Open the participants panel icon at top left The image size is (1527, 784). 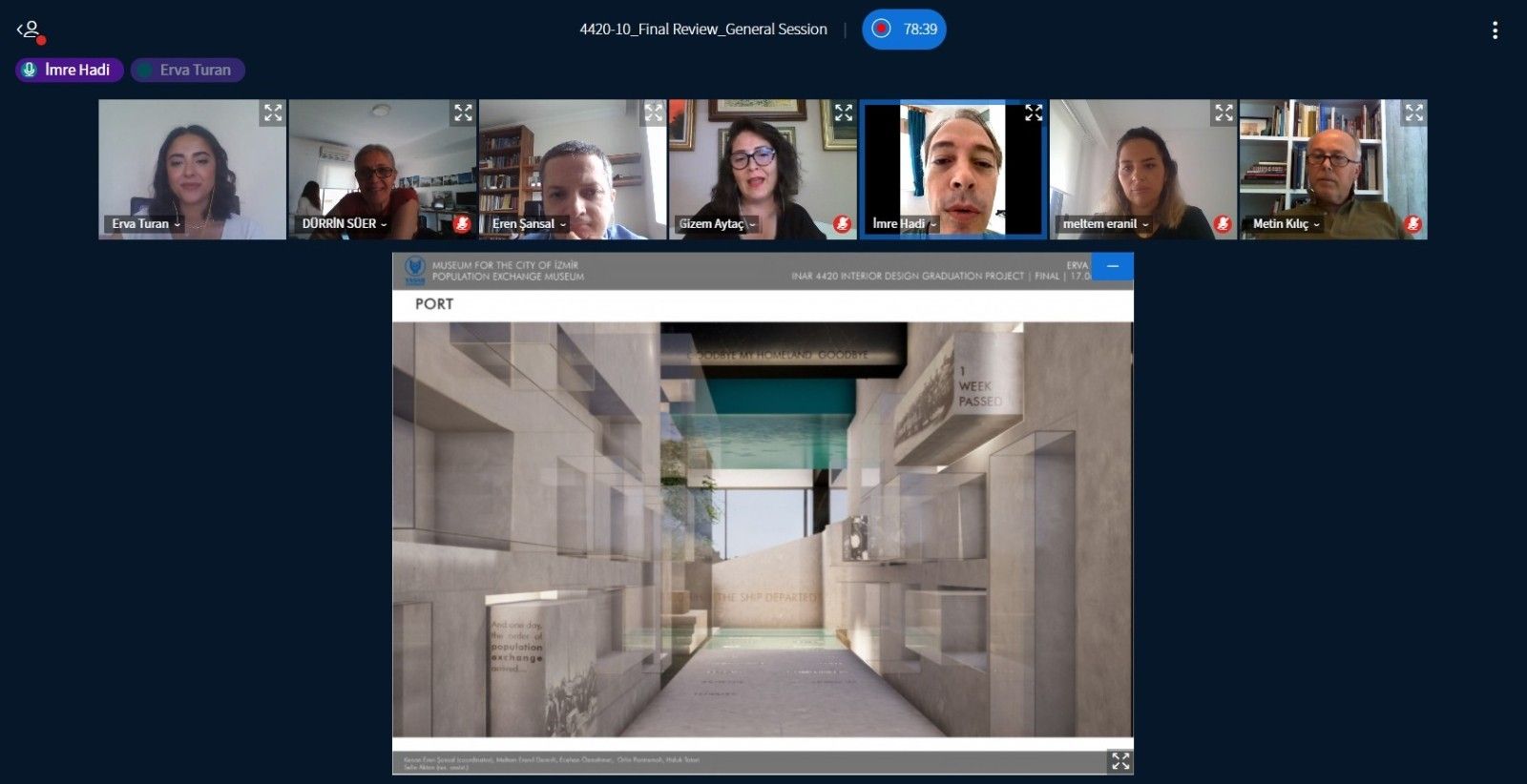[x=31, y=31]
